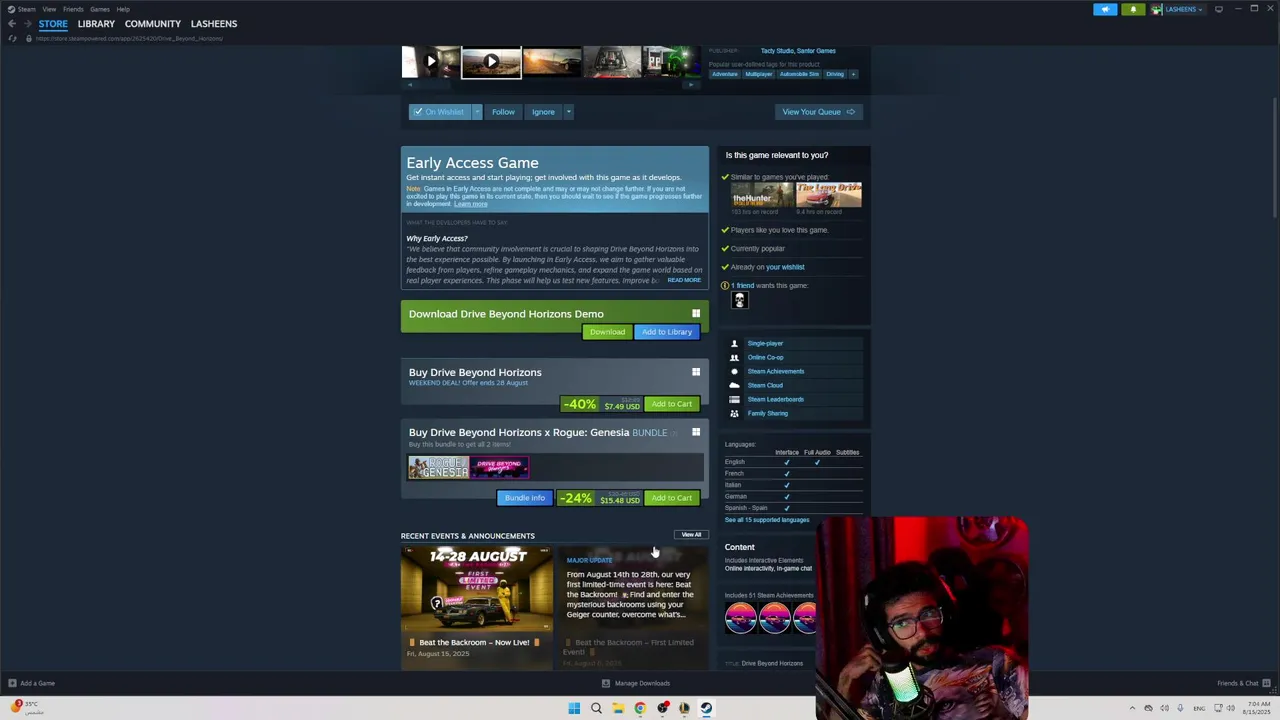
Task: Open Manage Downloads
Action: click(x=636, y=683)
